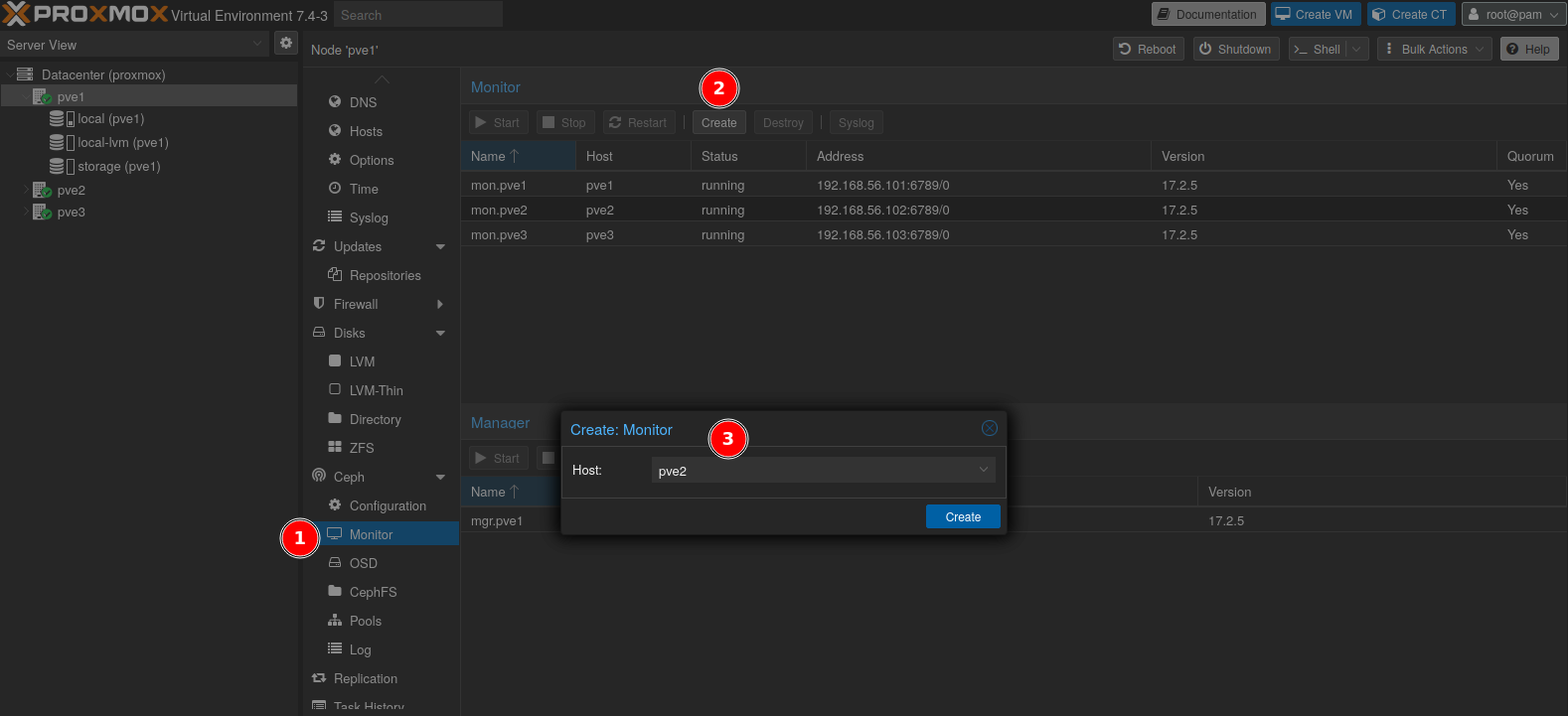Open the Replication page
Viewport: 1568px width, 716px height.
[x=365, y=678]
